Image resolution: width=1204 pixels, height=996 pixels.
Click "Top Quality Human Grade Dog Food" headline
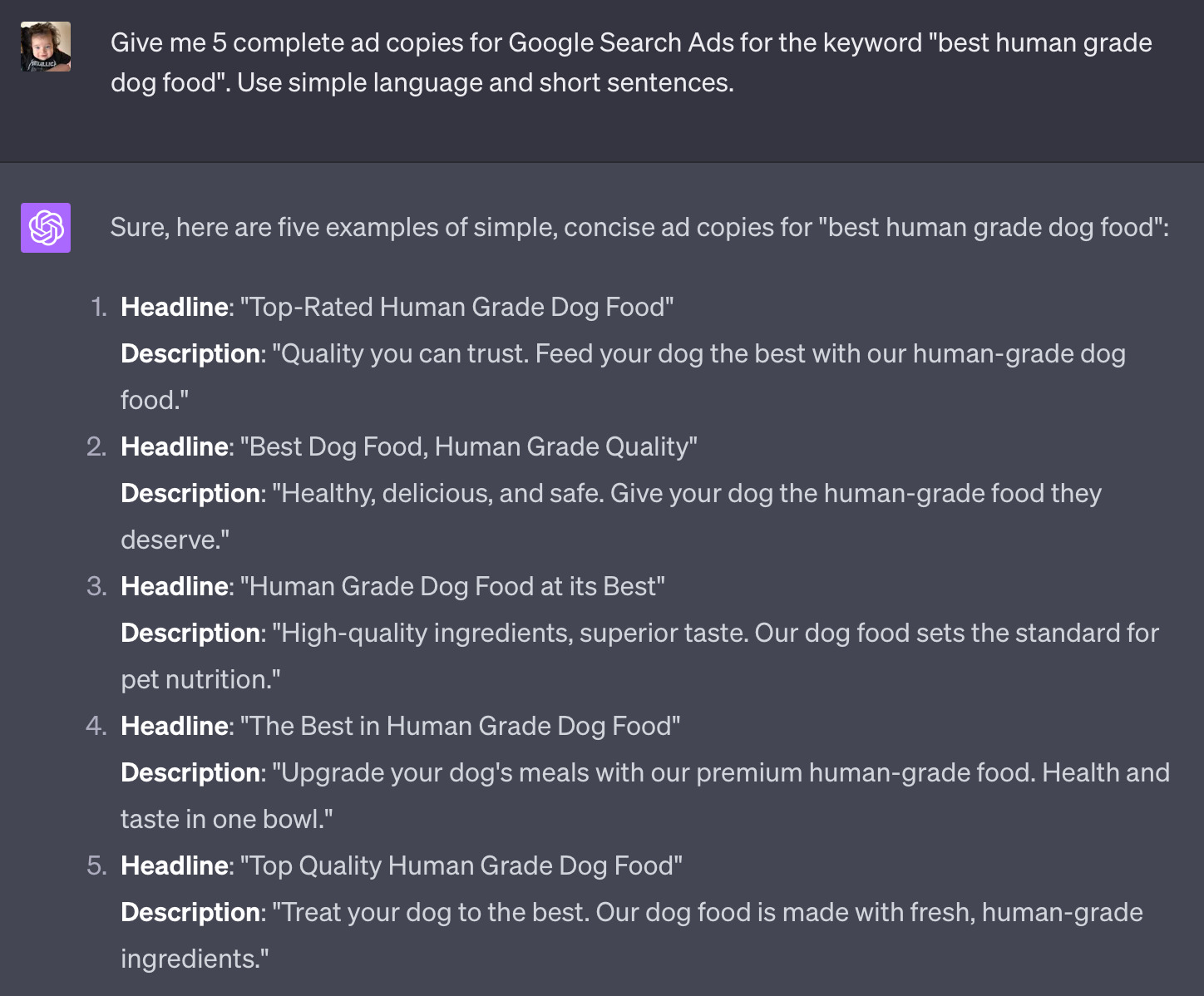[x=461, y=865]
